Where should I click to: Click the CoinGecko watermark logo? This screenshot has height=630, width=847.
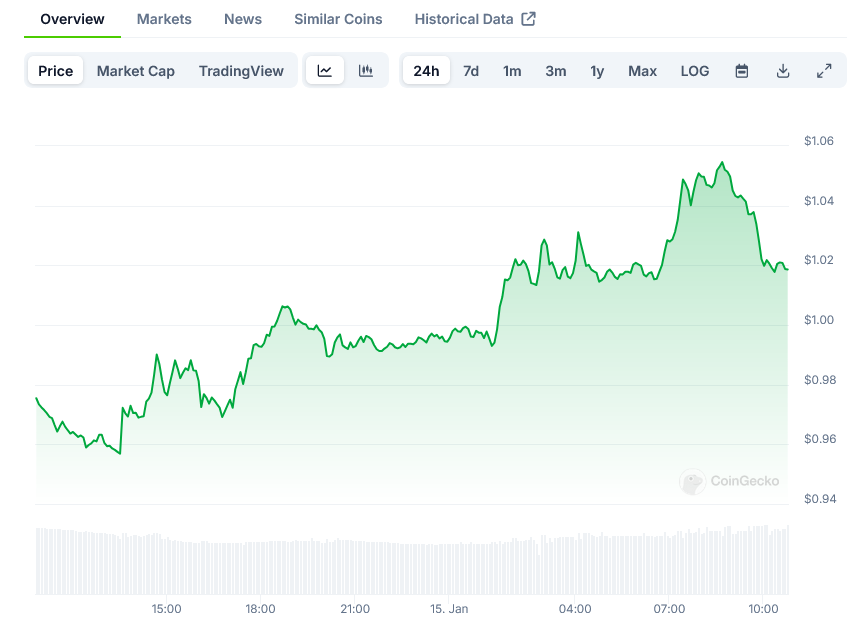coord(729,482)
